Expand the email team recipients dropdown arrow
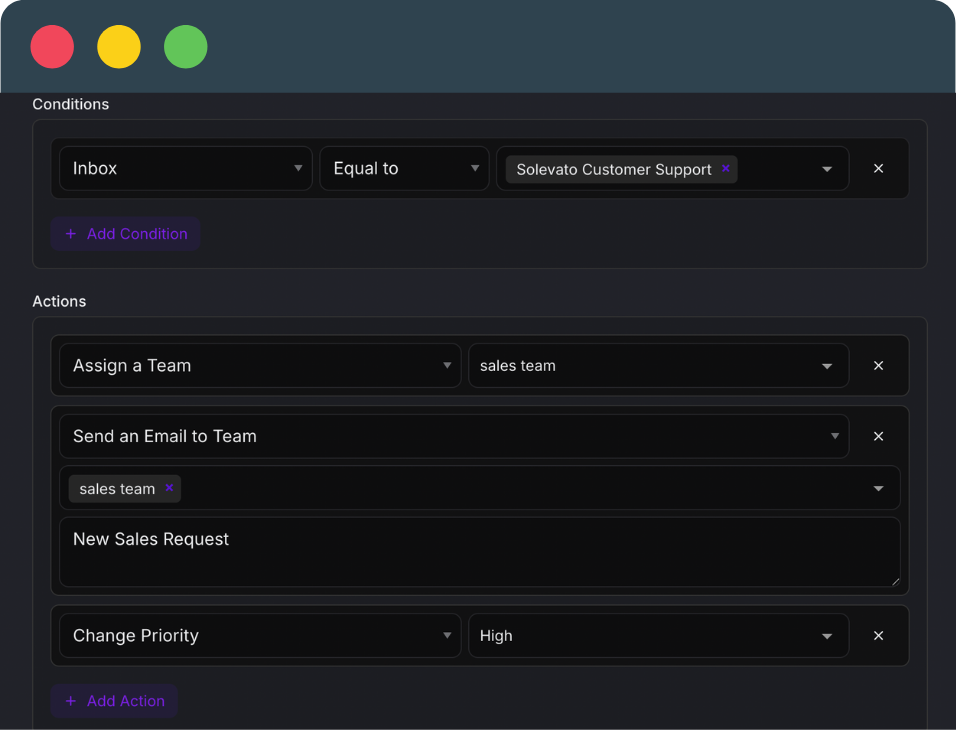The height and width of the screenshot is (730, 960). 878,488
